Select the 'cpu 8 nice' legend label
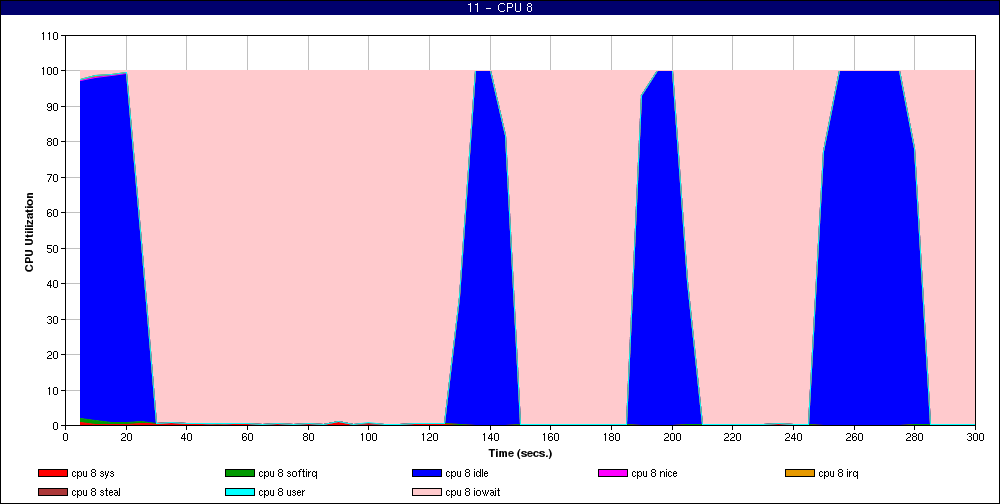The width and height of the screenshot is (1000, 504). pyautogui.click(x=654, y=473)
